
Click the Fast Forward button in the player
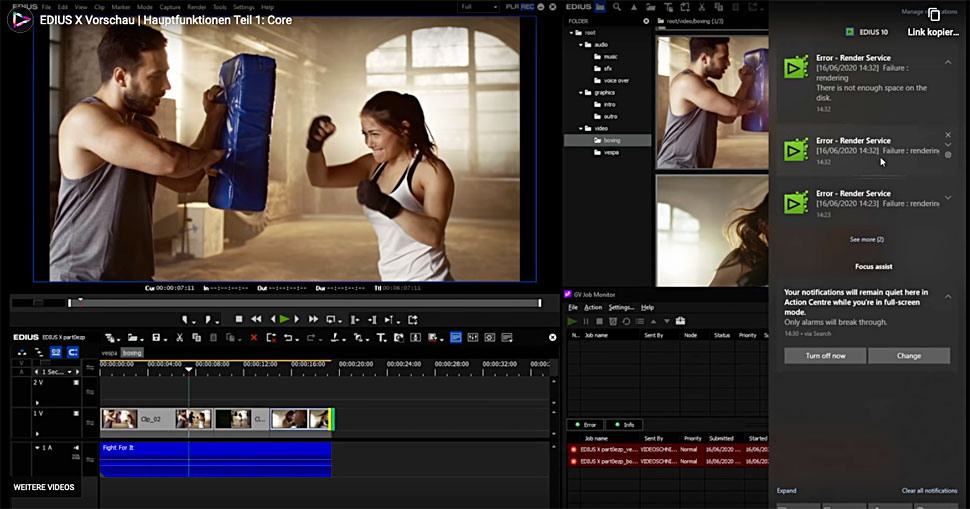click(313, 319)
